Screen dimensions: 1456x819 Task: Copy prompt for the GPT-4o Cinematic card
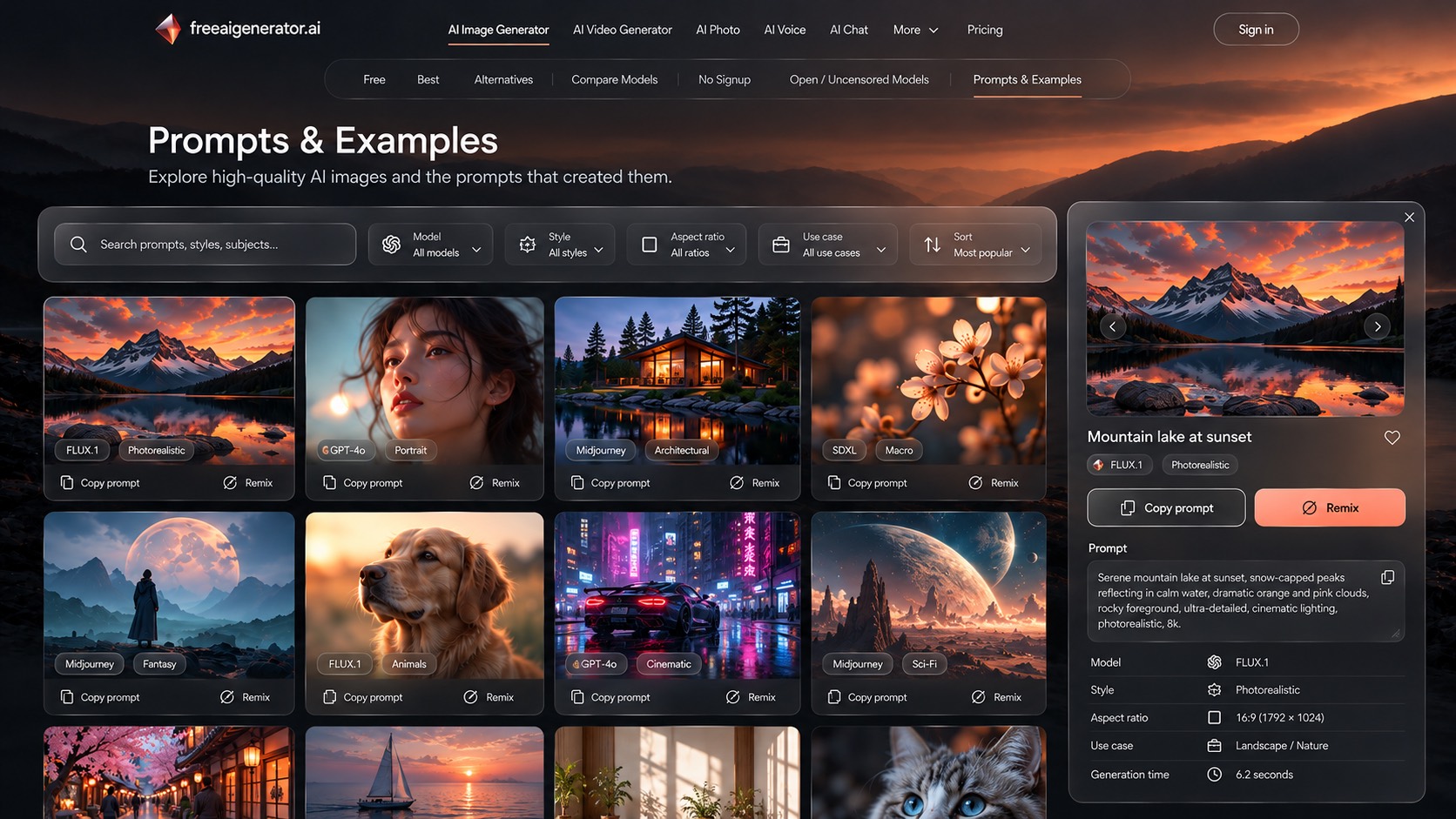tap(610, 697)
